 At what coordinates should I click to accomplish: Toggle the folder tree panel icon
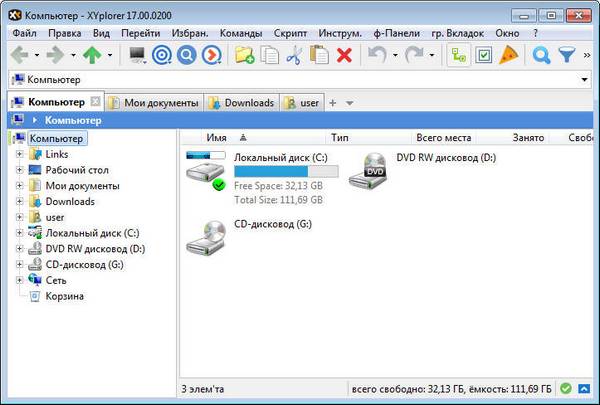point(459,55)
